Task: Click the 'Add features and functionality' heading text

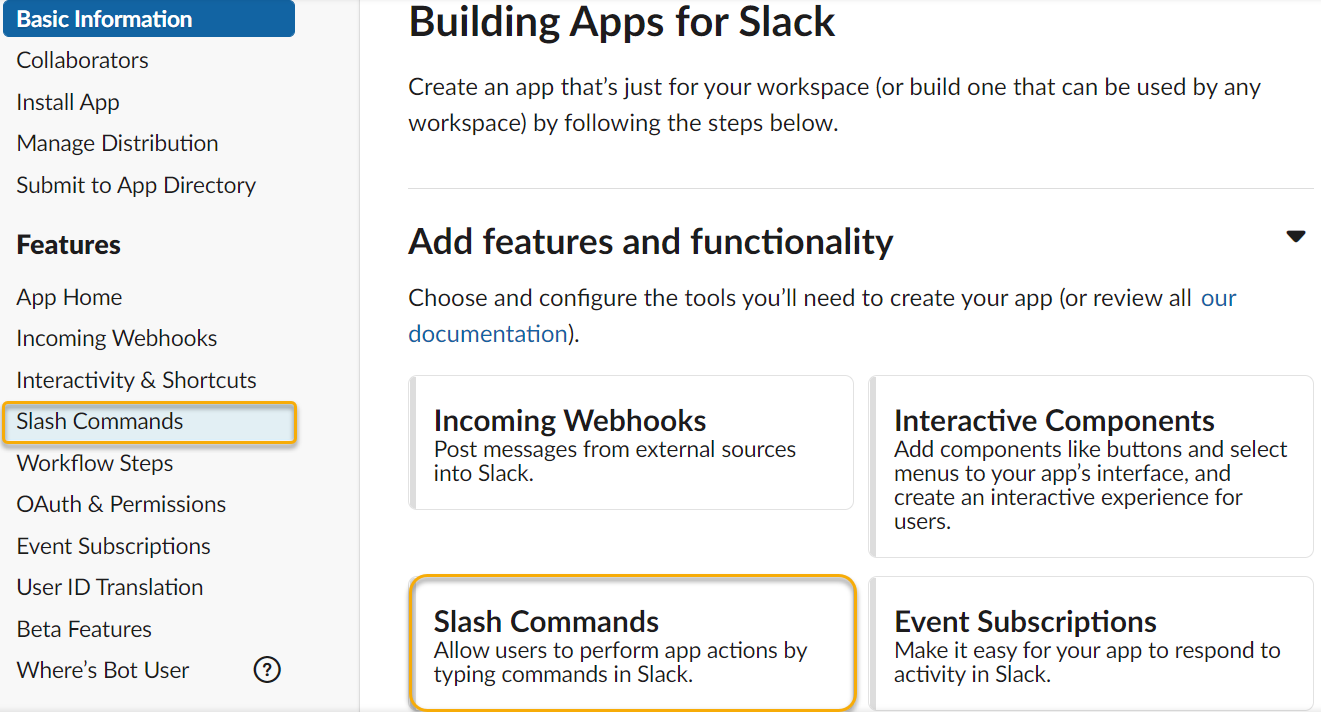Action: [651, 242]
